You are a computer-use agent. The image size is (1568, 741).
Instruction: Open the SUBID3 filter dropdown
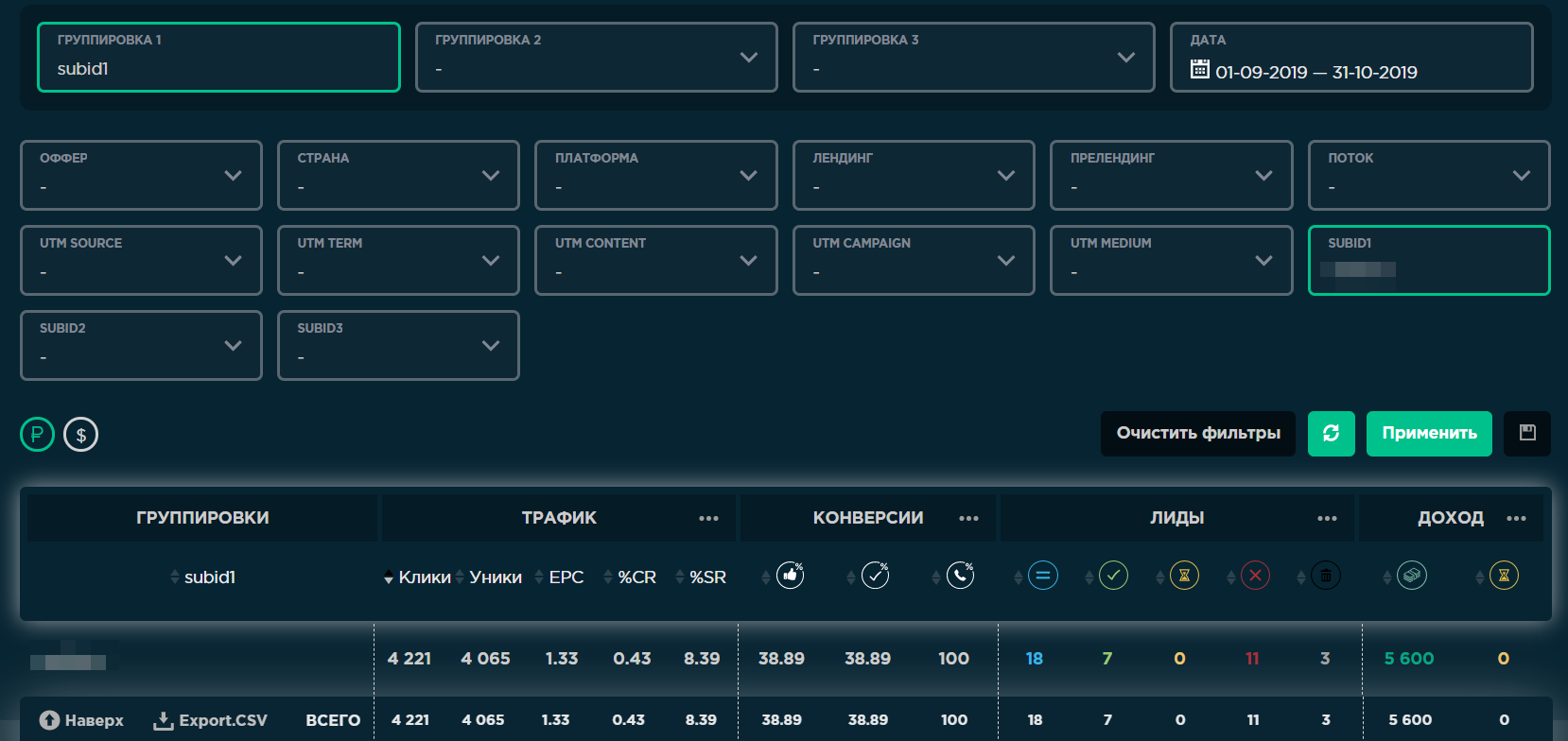[x=398, y=346]
